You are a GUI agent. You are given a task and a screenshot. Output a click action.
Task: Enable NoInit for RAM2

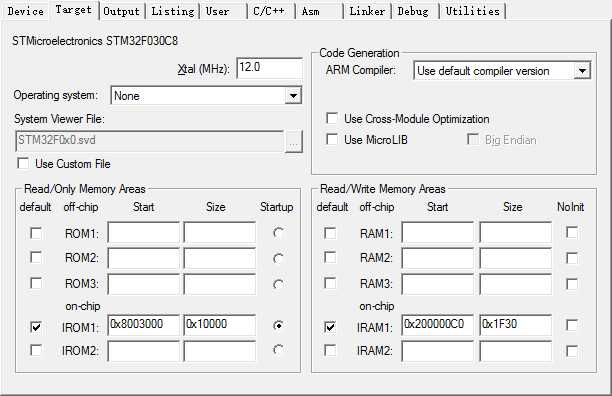click(572, 258)
